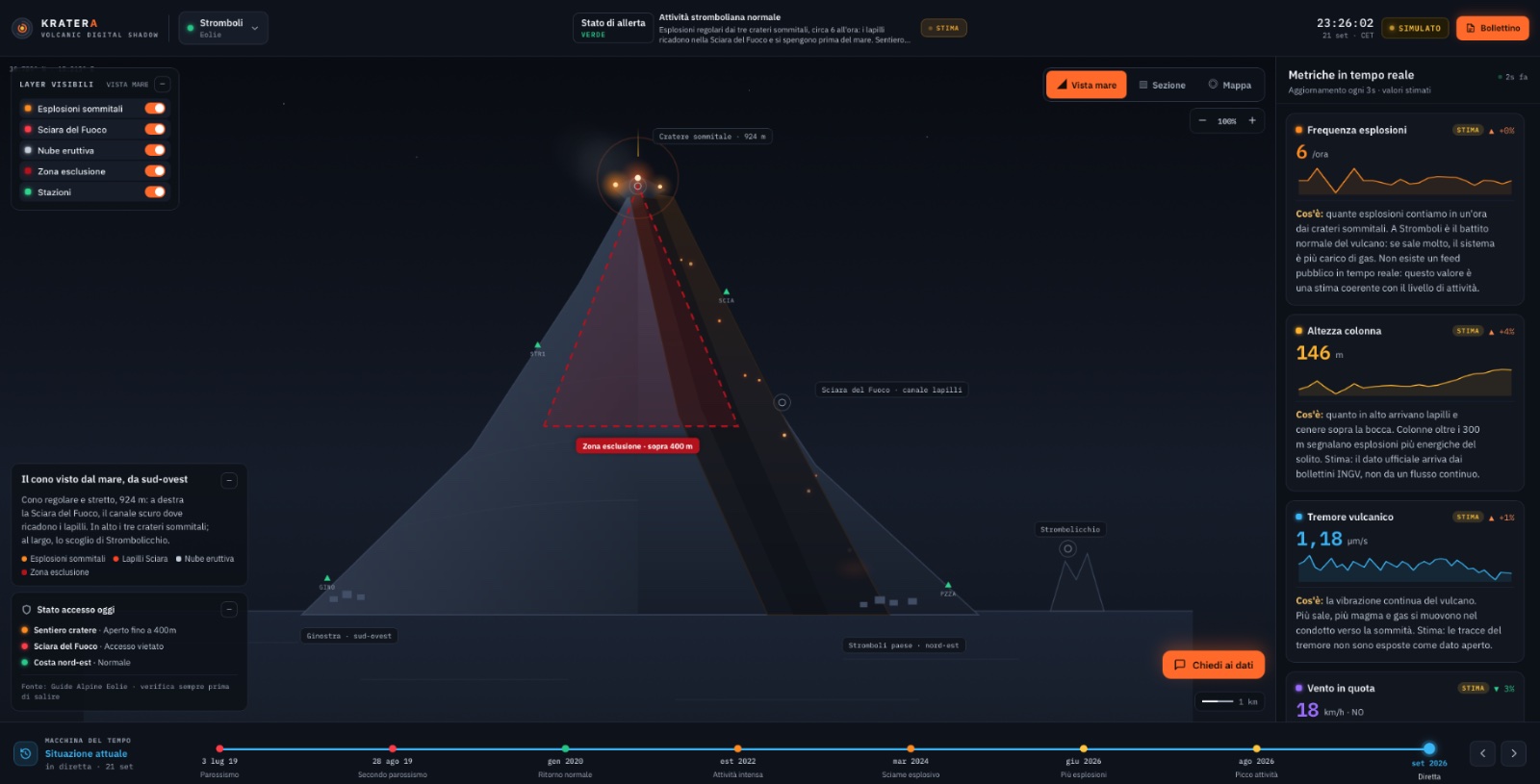The width and height of the screenshot is (1540, 784).
Task: Go to next timeline event arrow
Action: tap(1513, 753)
